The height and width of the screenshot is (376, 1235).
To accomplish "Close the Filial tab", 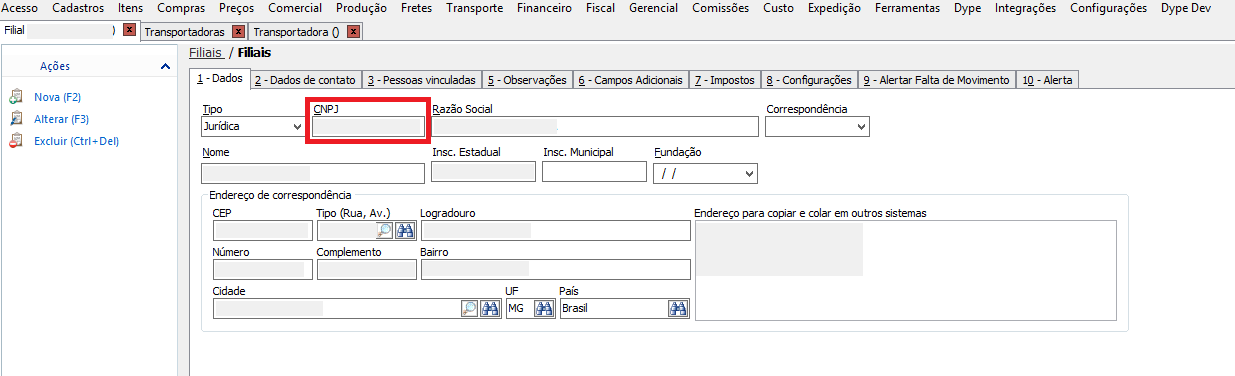I will coord(129,31).
